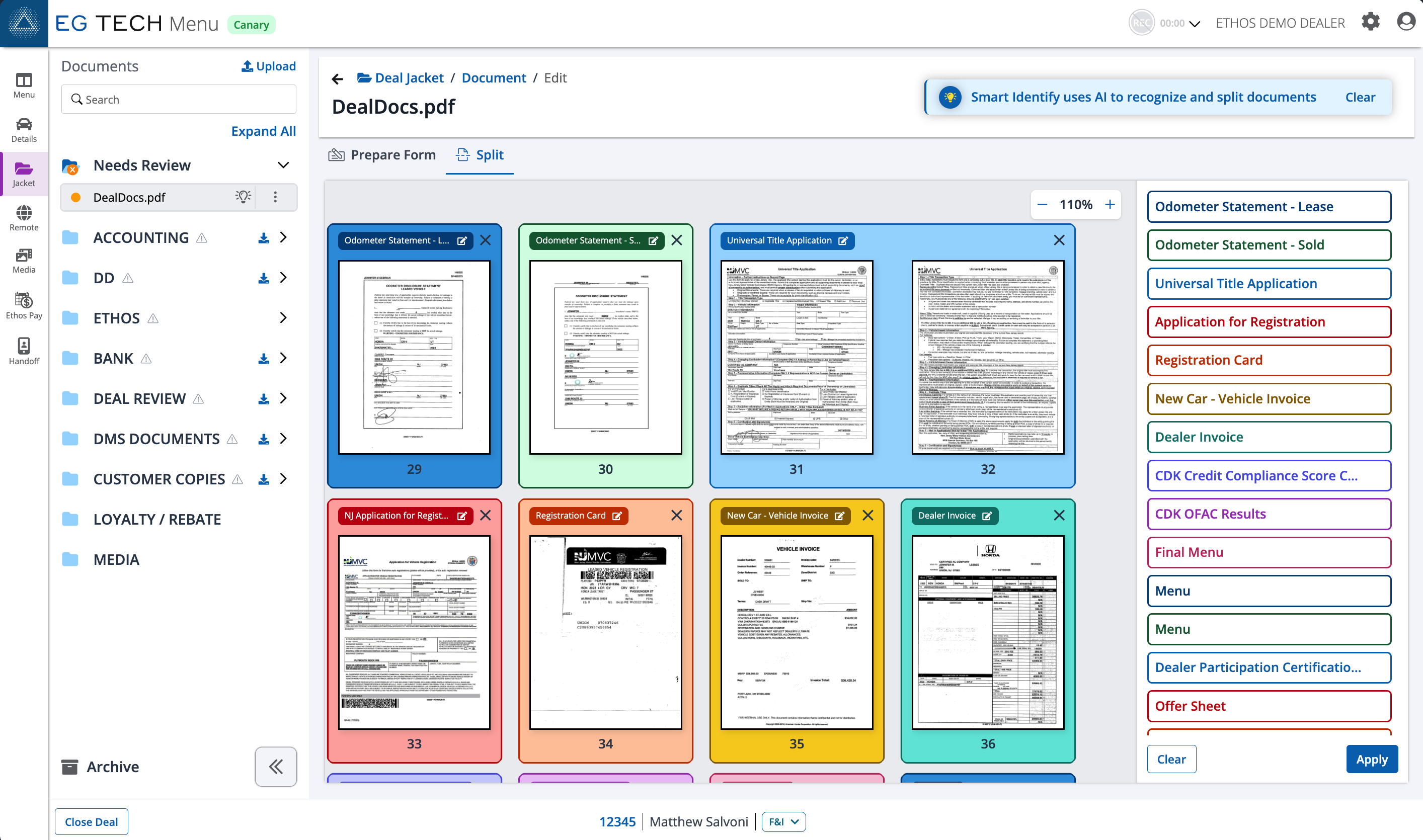This screenshot has width=1423, height=840.
Task: Select the Split tab
Action: [480, 155]
